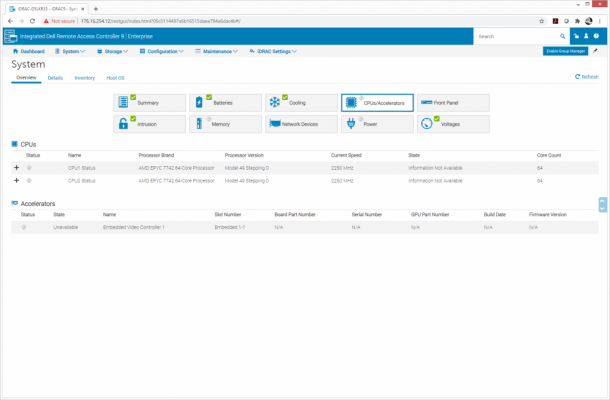Open a new browser tab
The width and height of the screenshot is (610, 400).
(96, 9)
